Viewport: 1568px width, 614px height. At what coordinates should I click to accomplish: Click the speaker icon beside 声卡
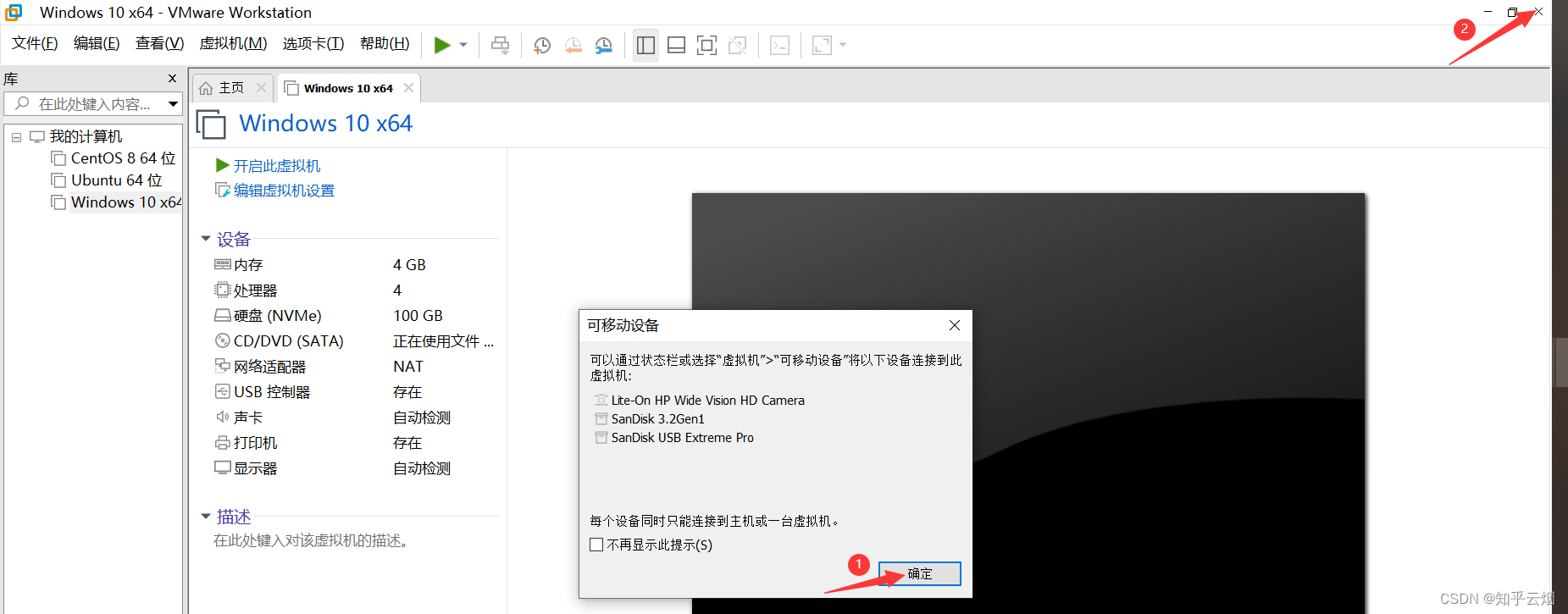pyautogui.click(x=223, y=417)
